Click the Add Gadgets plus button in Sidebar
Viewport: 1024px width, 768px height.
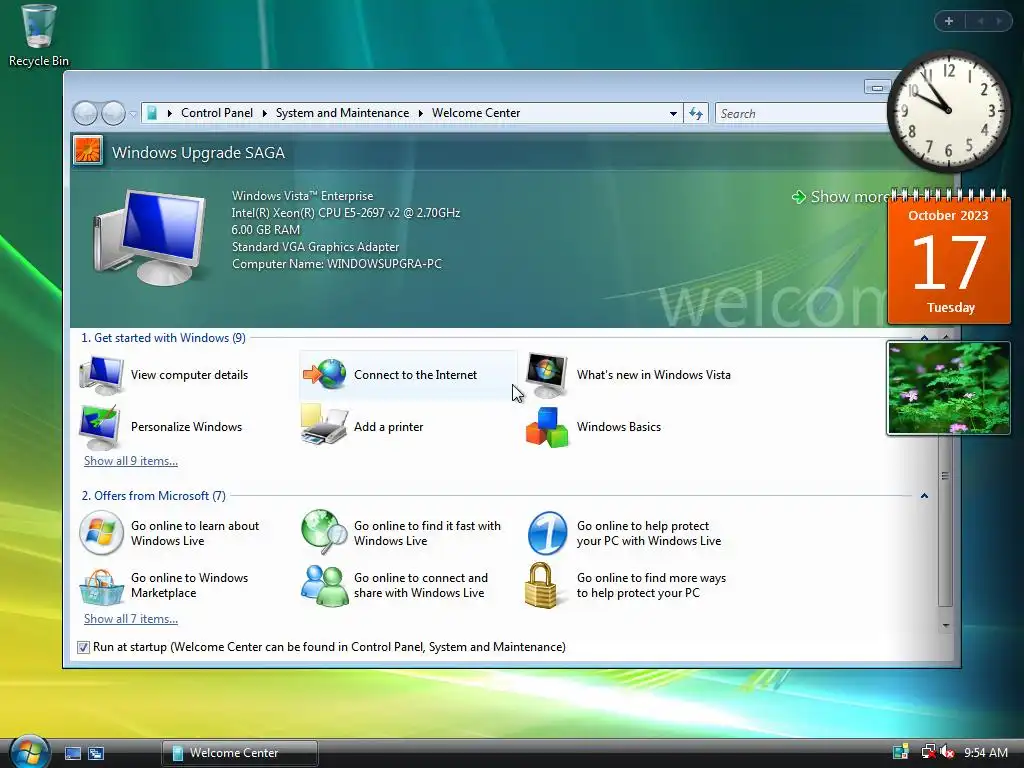(x=949, y=21)
